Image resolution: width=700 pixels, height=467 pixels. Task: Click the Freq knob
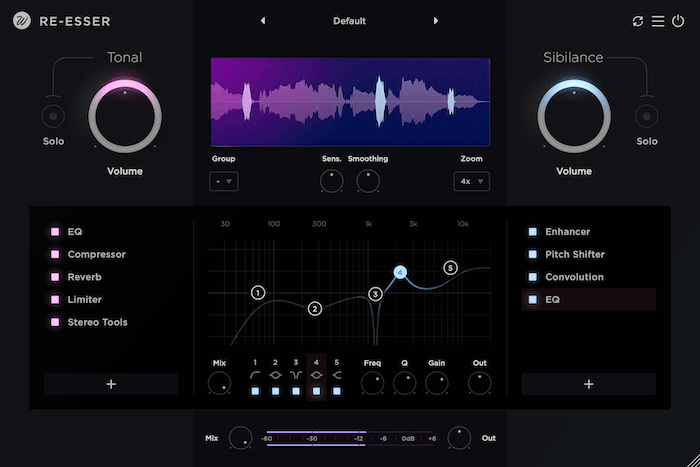372,384
